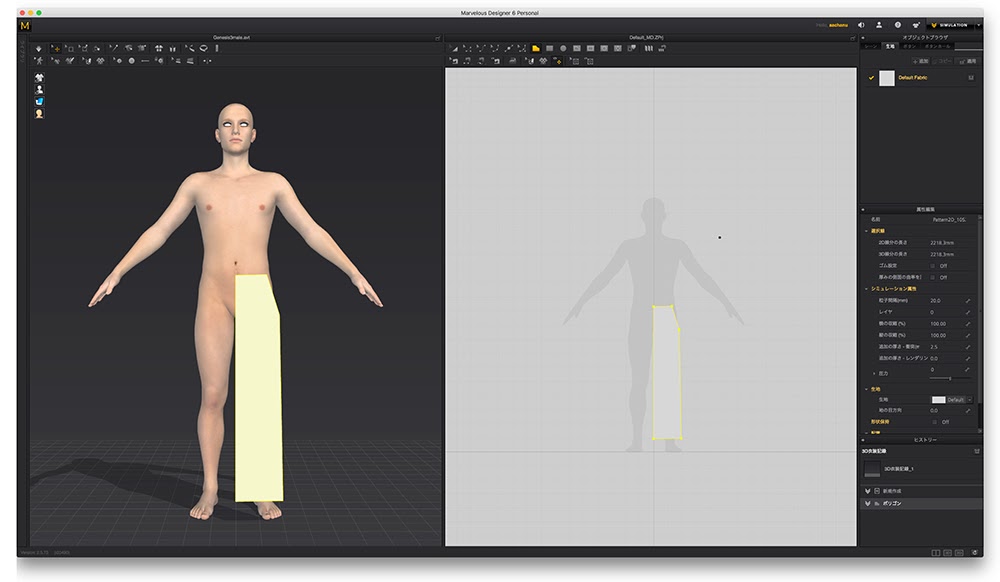Toggle the 厚みの側面 Off checkbox
Viewport: 1000px width, 582px height.
pyautogui.click(x=932, y=277)
